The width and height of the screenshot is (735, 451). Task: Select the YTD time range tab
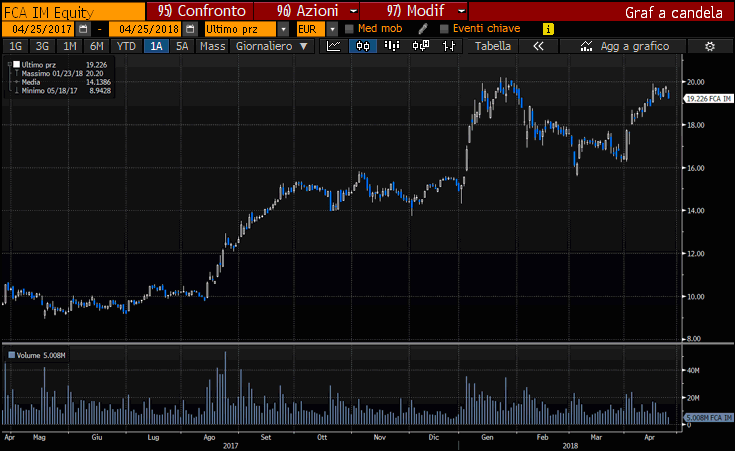coord(126,46)
